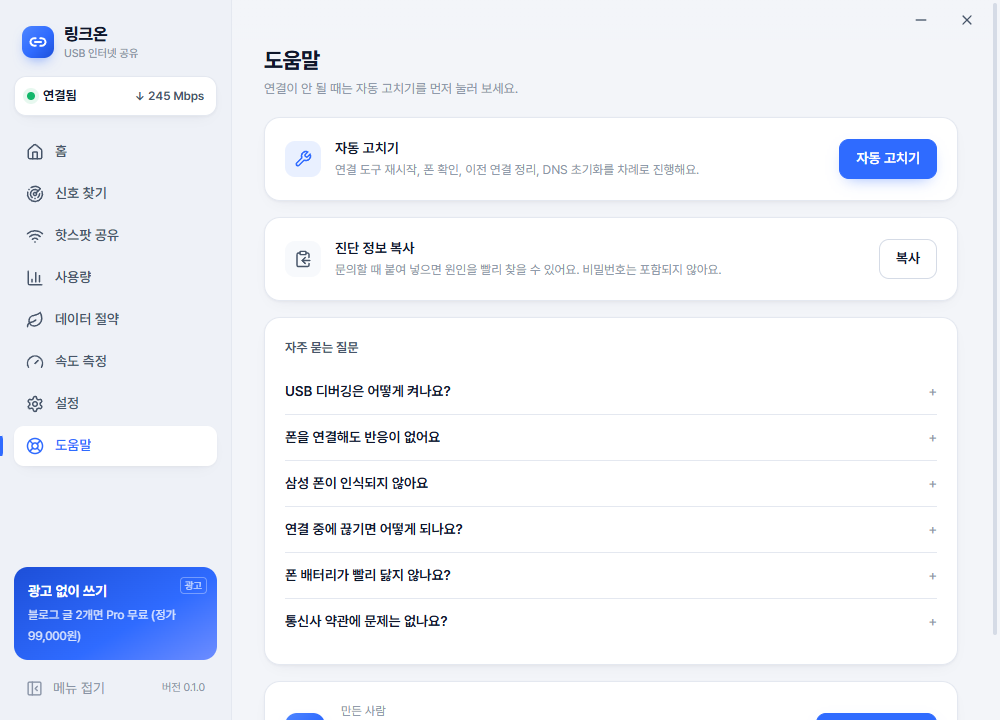Click the bar chart icon beside 사용량
This screenshot has width=1000, height=720.
[x=35, y=277]
